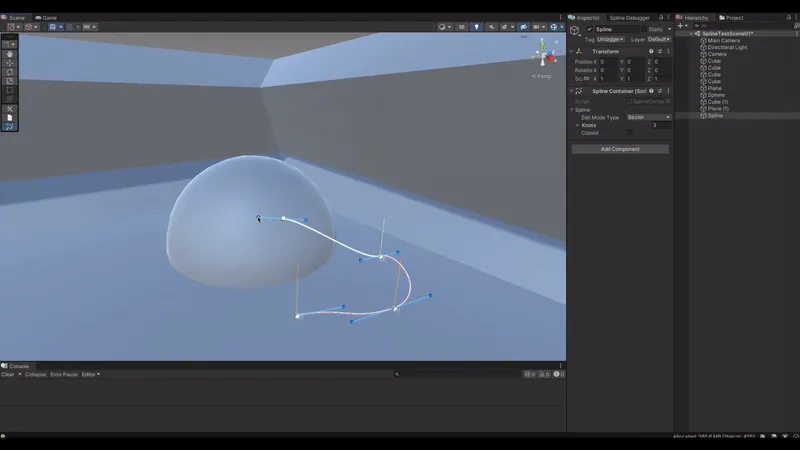
Task: Select the Rotate tool
Action: pos(10,72)
